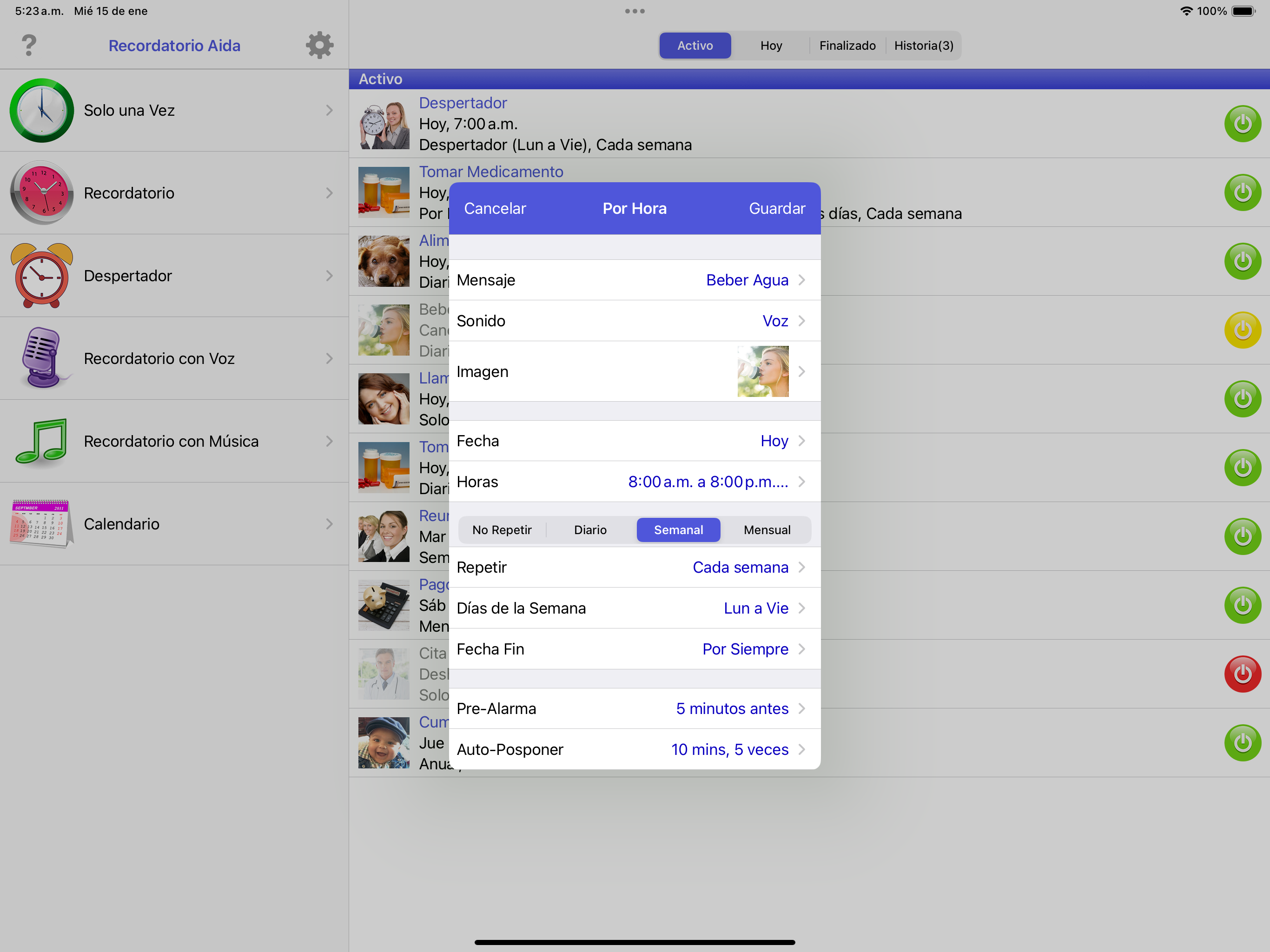Open the Calendario calendar icon
This screenshot has width=1270, height=952.
42,523
